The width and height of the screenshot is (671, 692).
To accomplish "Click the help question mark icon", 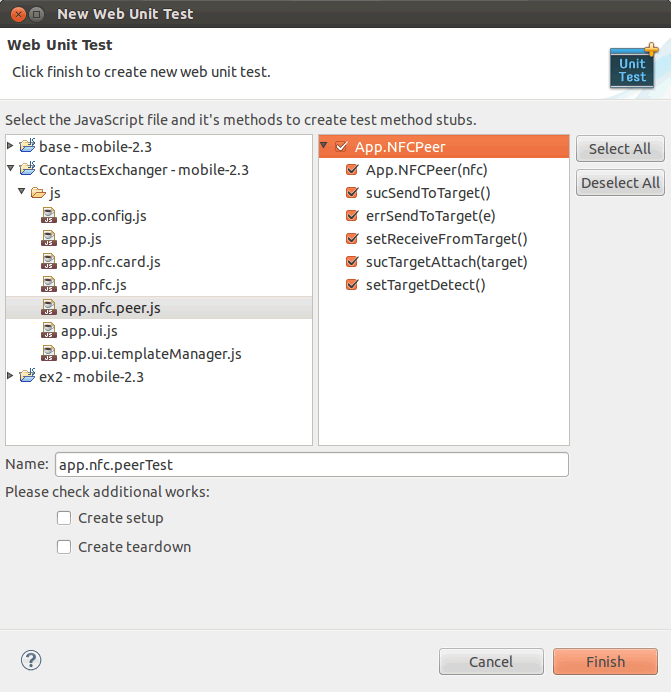I will 31,661.
